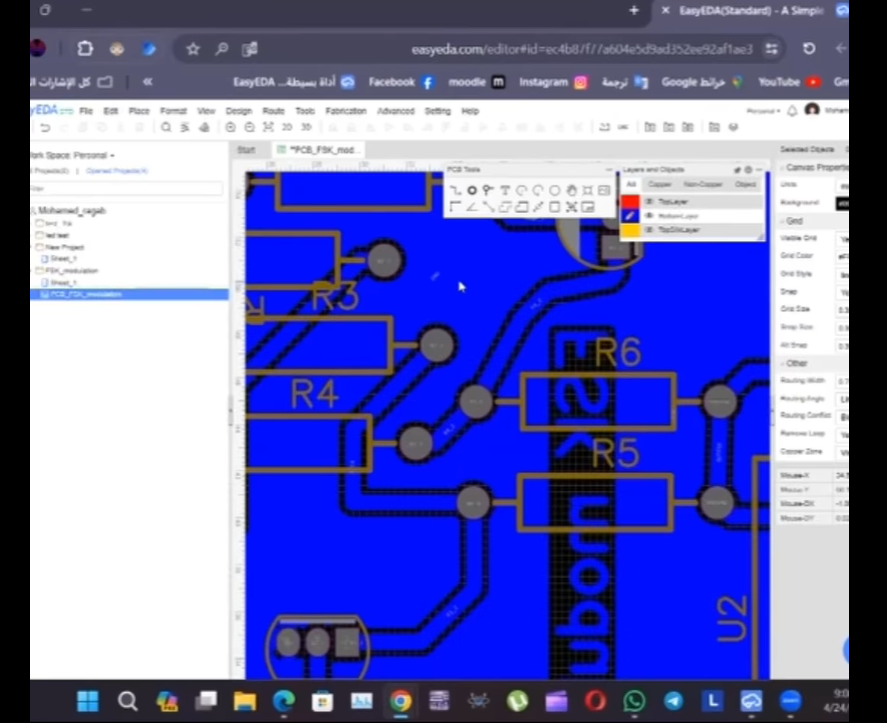Click the Zoom In magnifier icon

(x=231, y=127)
